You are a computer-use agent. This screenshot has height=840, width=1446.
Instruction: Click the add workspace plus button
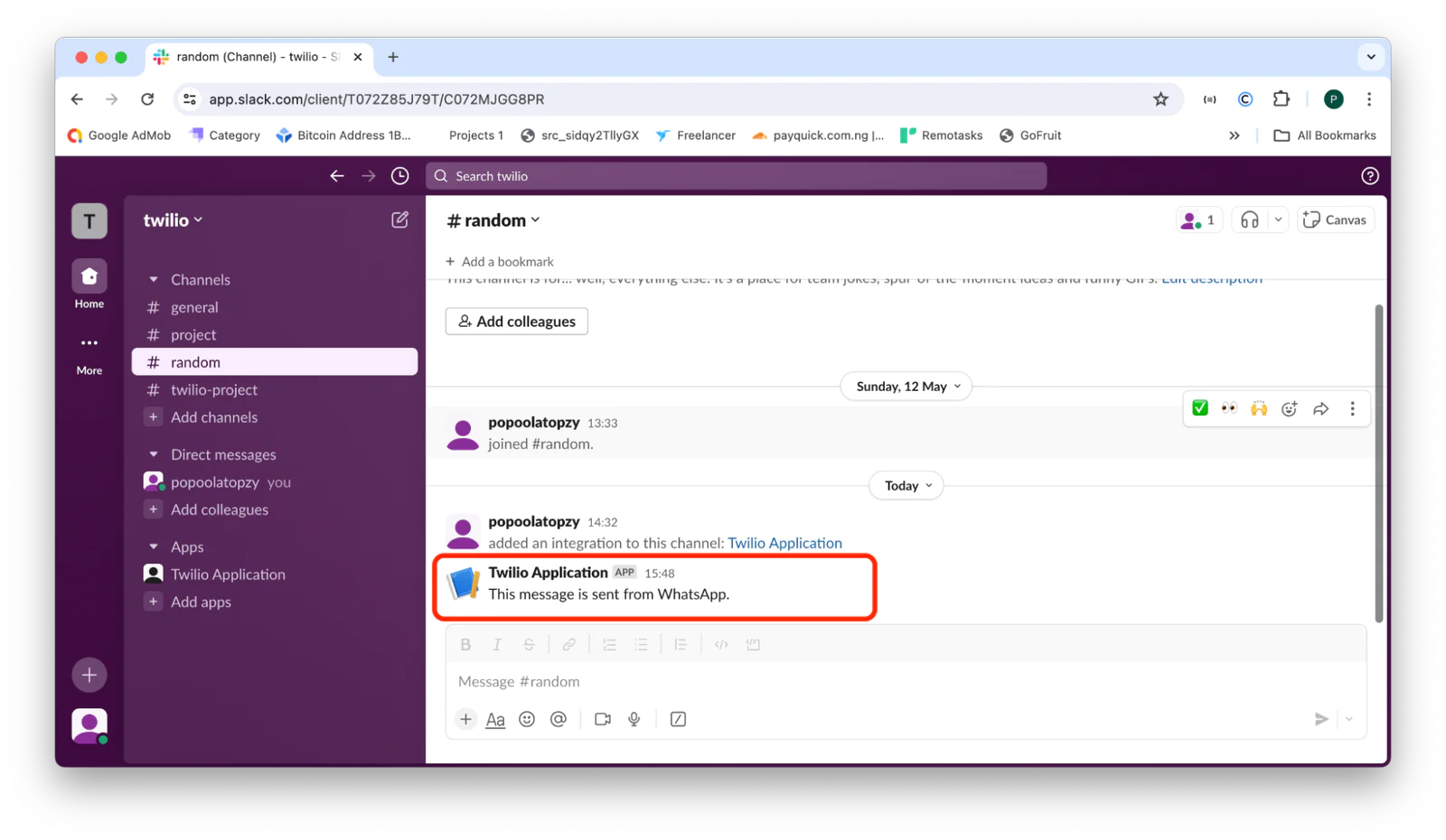[x=89, y=675]
